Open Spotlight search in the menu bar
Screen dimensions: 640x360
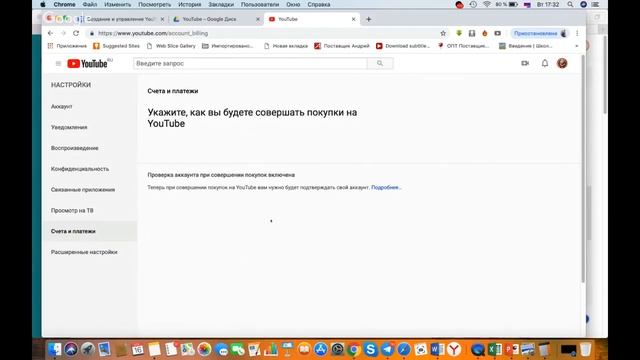(570, 4)
